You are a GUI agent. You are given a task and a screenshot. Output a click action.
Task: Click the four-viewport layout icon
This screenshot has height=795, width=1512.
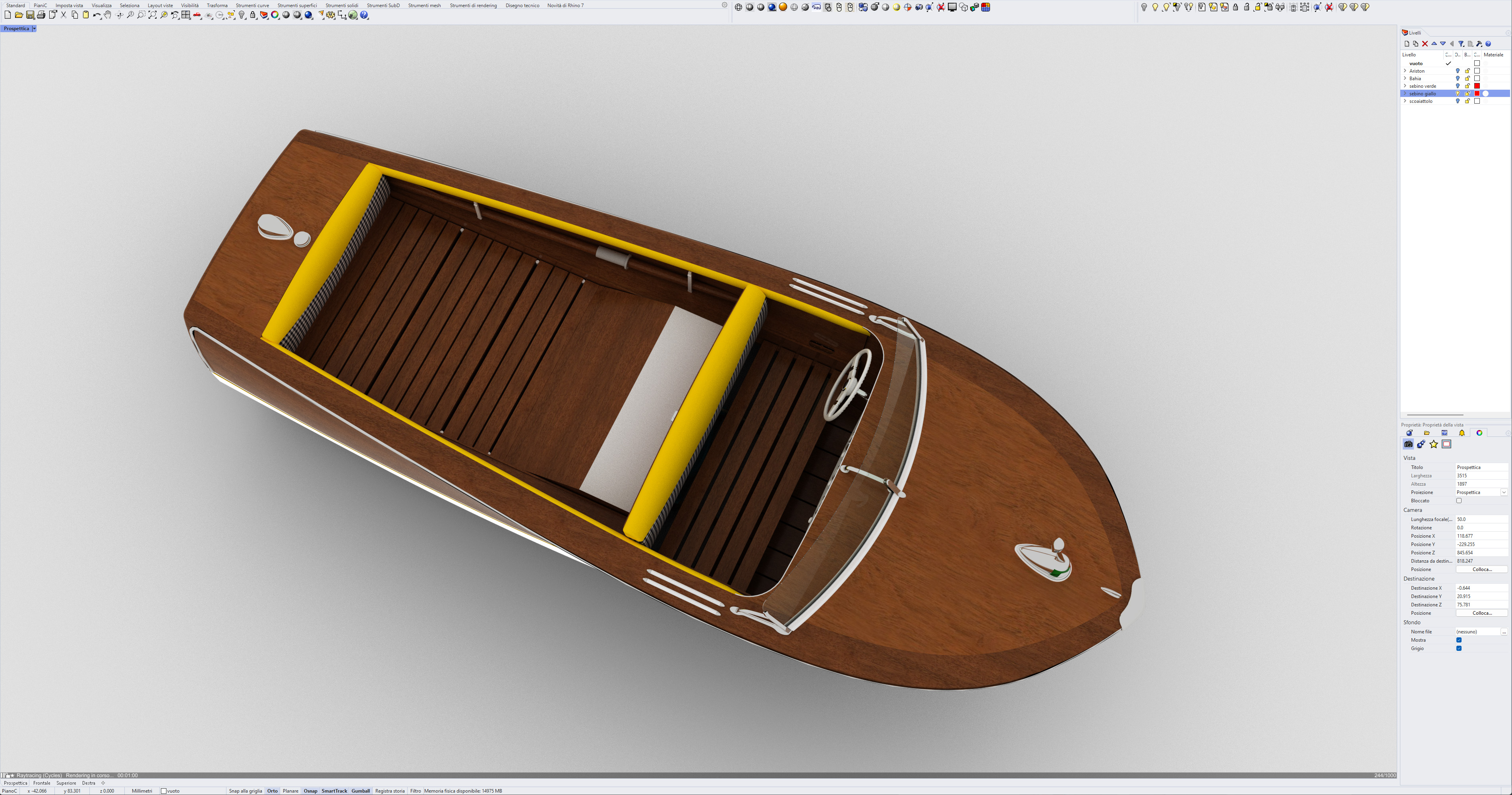(186, 15)
